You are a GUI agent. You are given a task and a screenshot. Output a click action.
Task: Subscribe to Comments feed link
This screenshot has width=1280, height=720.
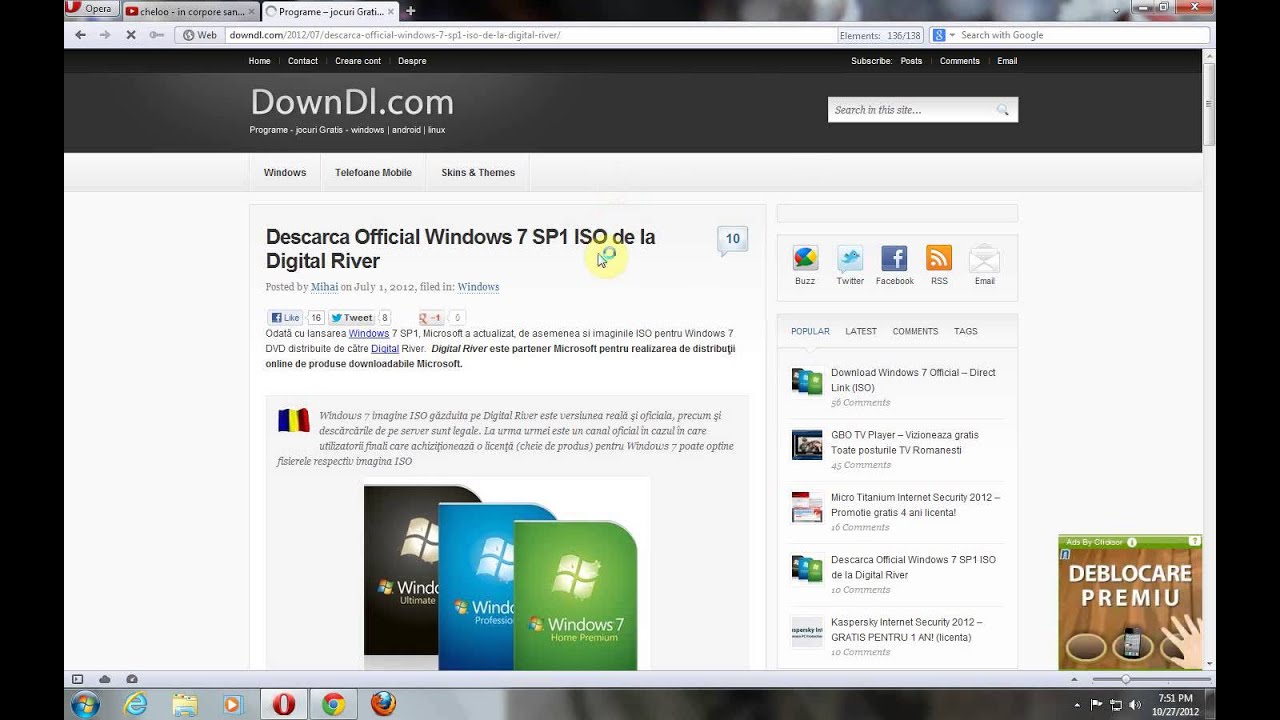[960, 61]
